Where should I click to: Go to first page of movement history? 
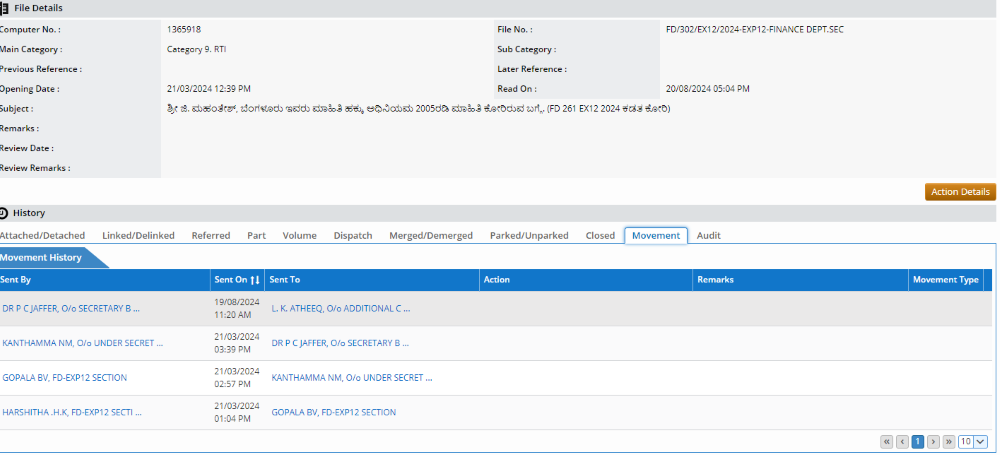[886, 441]
